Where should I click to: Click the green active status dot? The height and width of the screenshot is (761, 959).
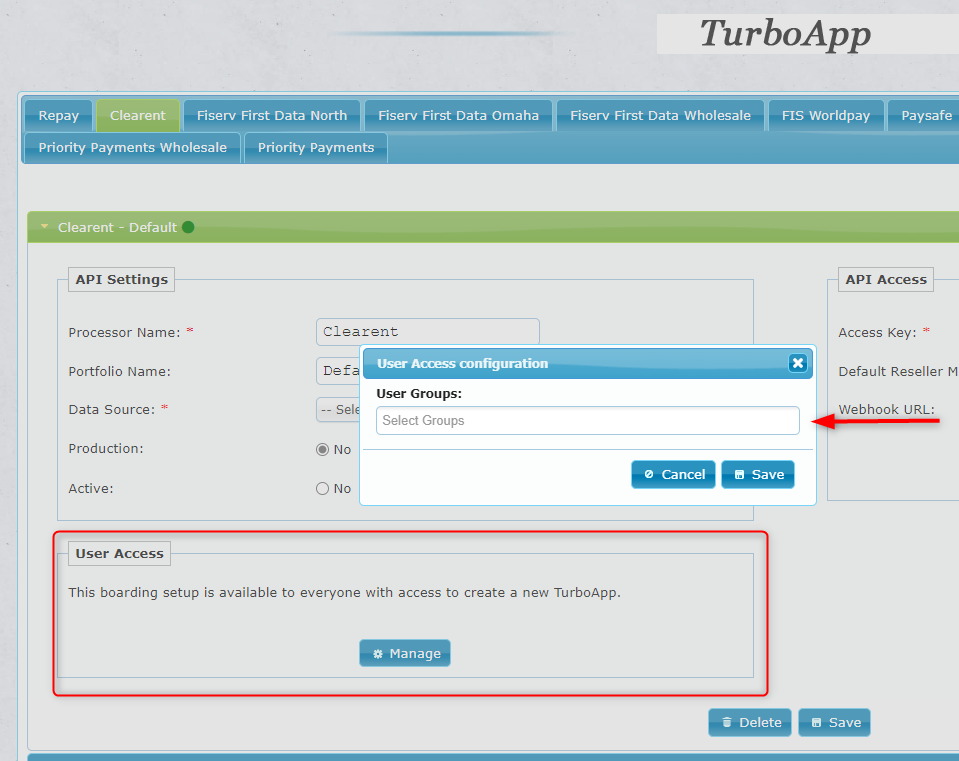tap(188, 227)
